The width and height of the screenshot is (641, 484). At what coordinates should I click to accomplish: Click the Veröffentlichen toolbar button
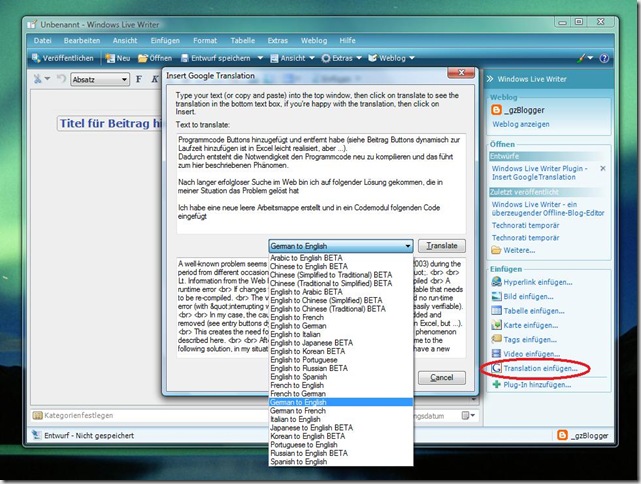pyautogui.click(x=63, y=58)
